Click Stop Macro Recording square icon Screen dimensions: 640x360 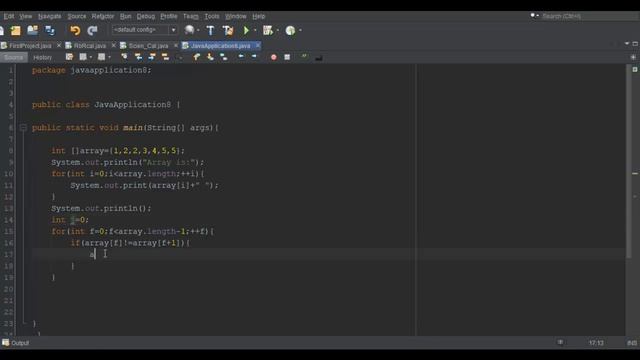[287, 57]
